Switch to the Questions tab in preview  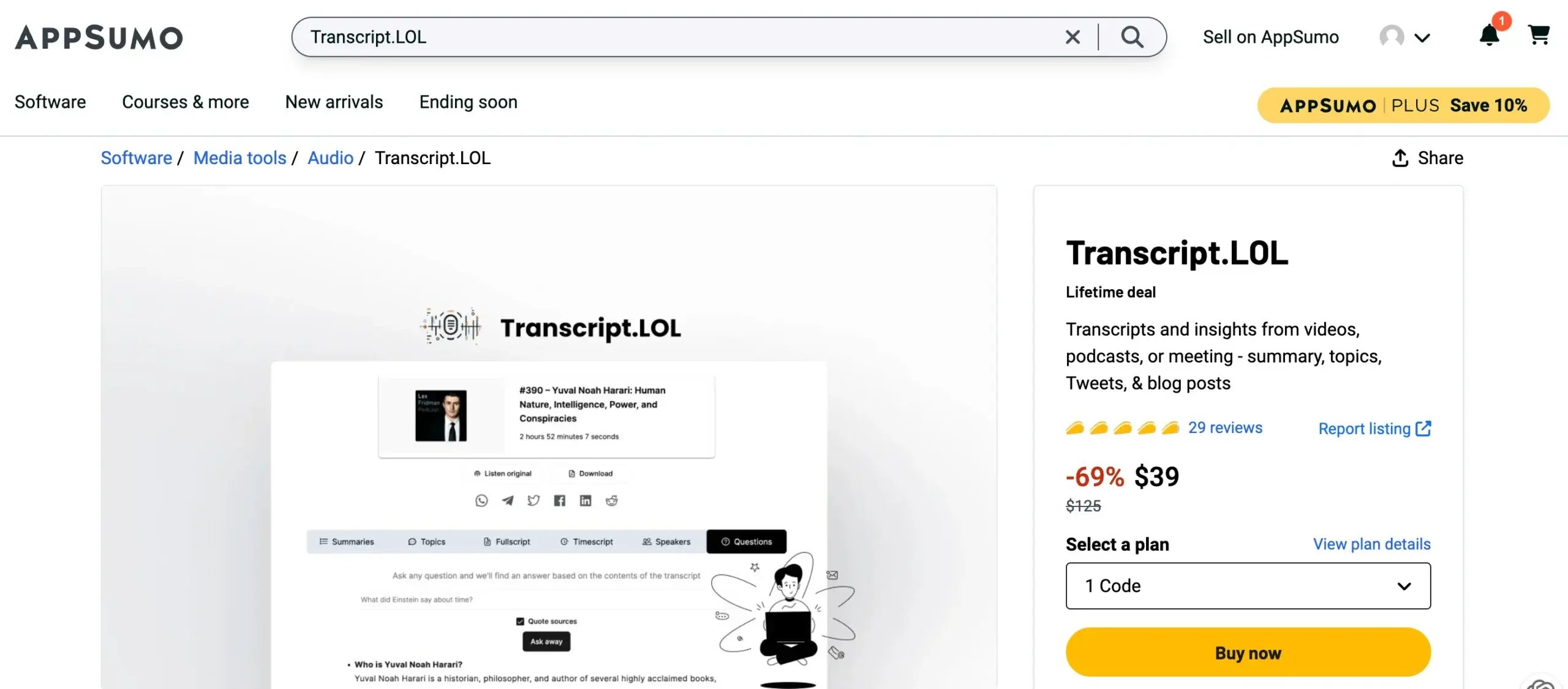click(x=746, y=542)
